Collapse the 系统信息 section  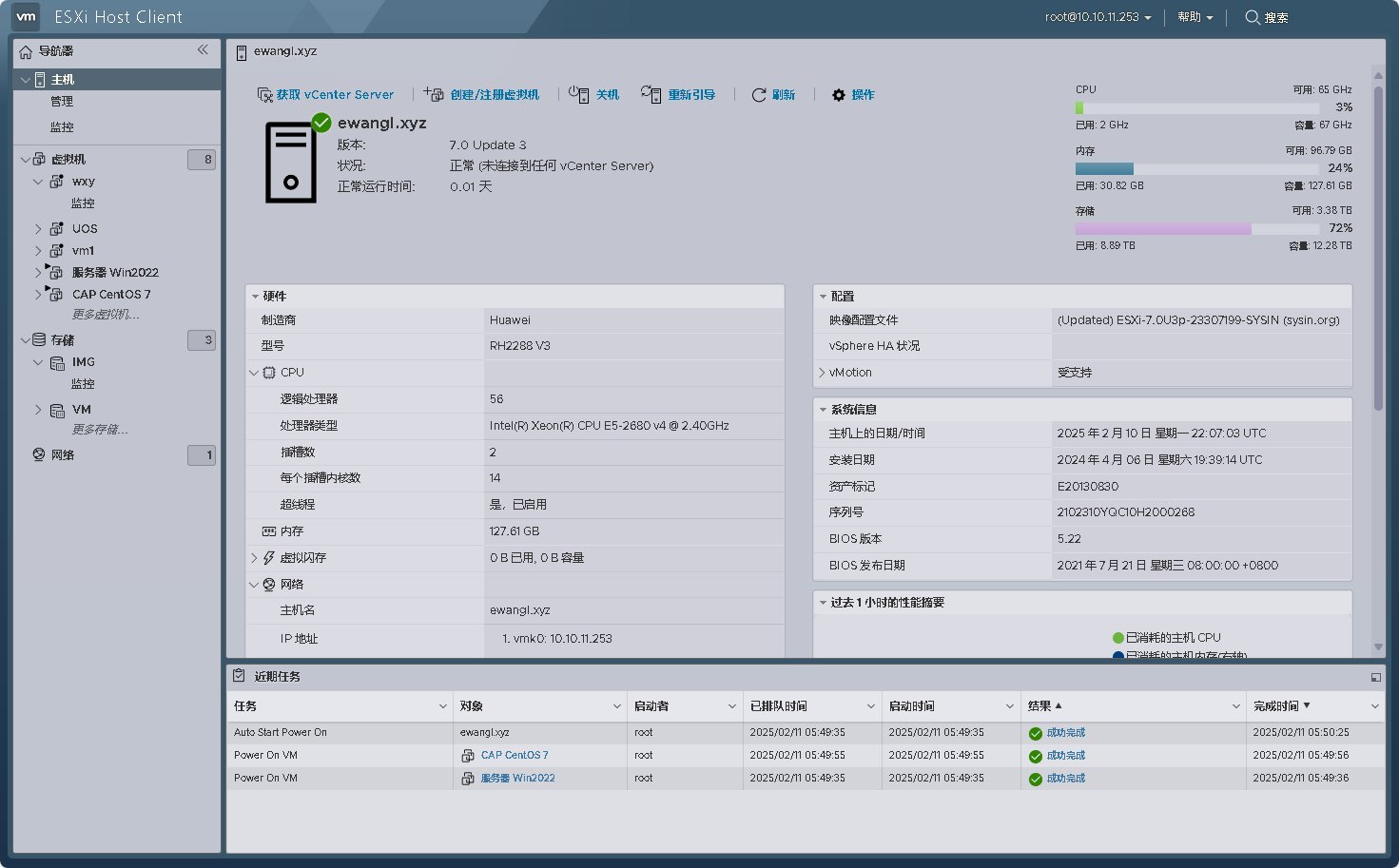[823, 410]
